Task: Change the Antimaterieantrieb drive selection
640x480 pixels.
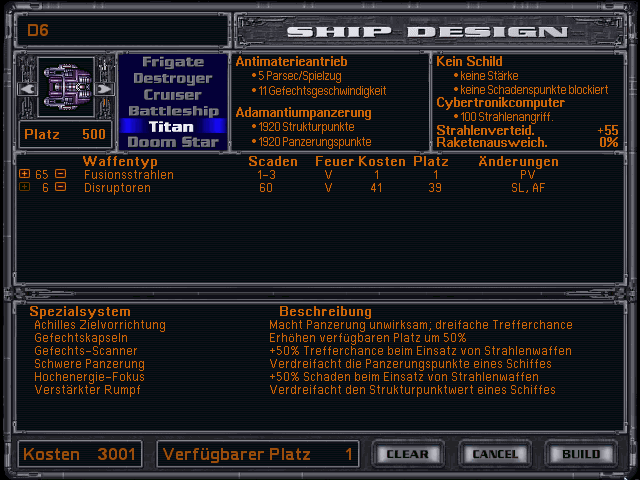Action: pos(284,61)
